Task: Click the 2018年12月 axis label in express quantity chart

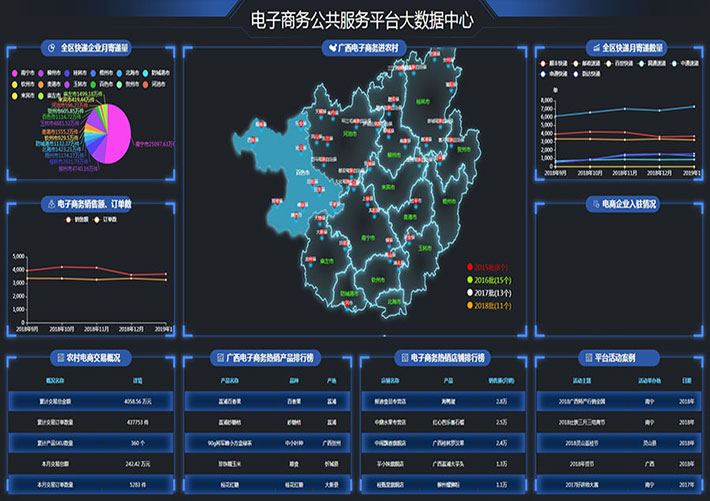Action: 659,173
